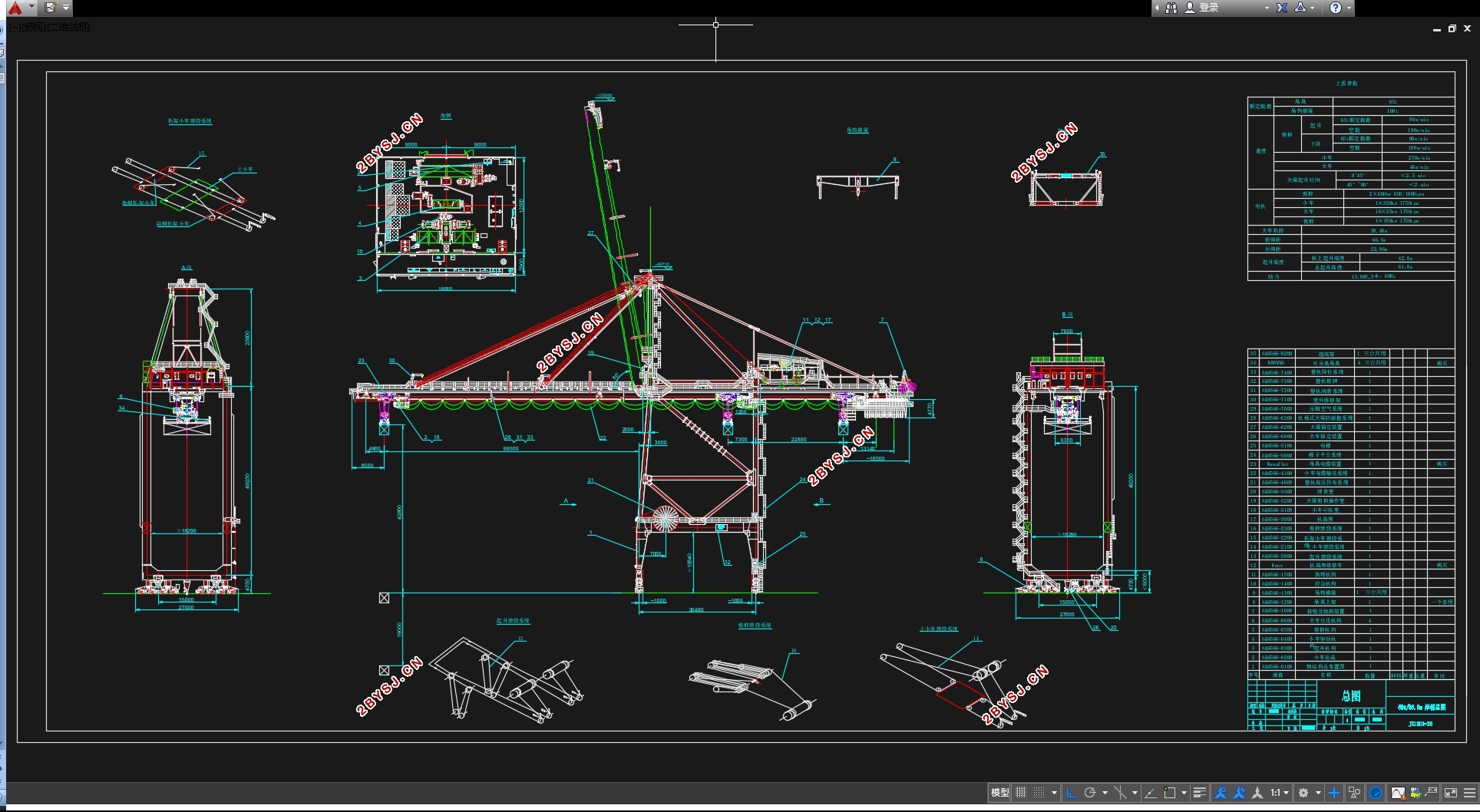
Task: Click the Autodesk 360 triangle icon
Action: pos(1300,8)
